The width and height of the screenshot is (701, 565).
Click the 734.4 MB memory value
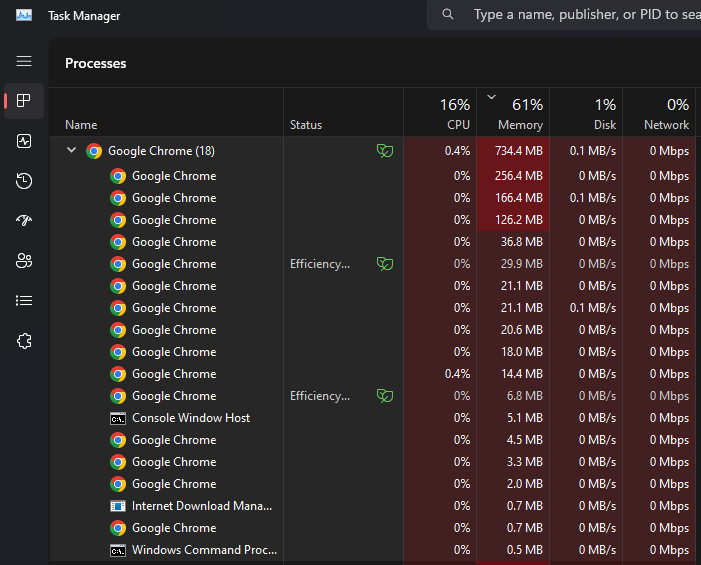pyautogui.click(x=519, y=151)
